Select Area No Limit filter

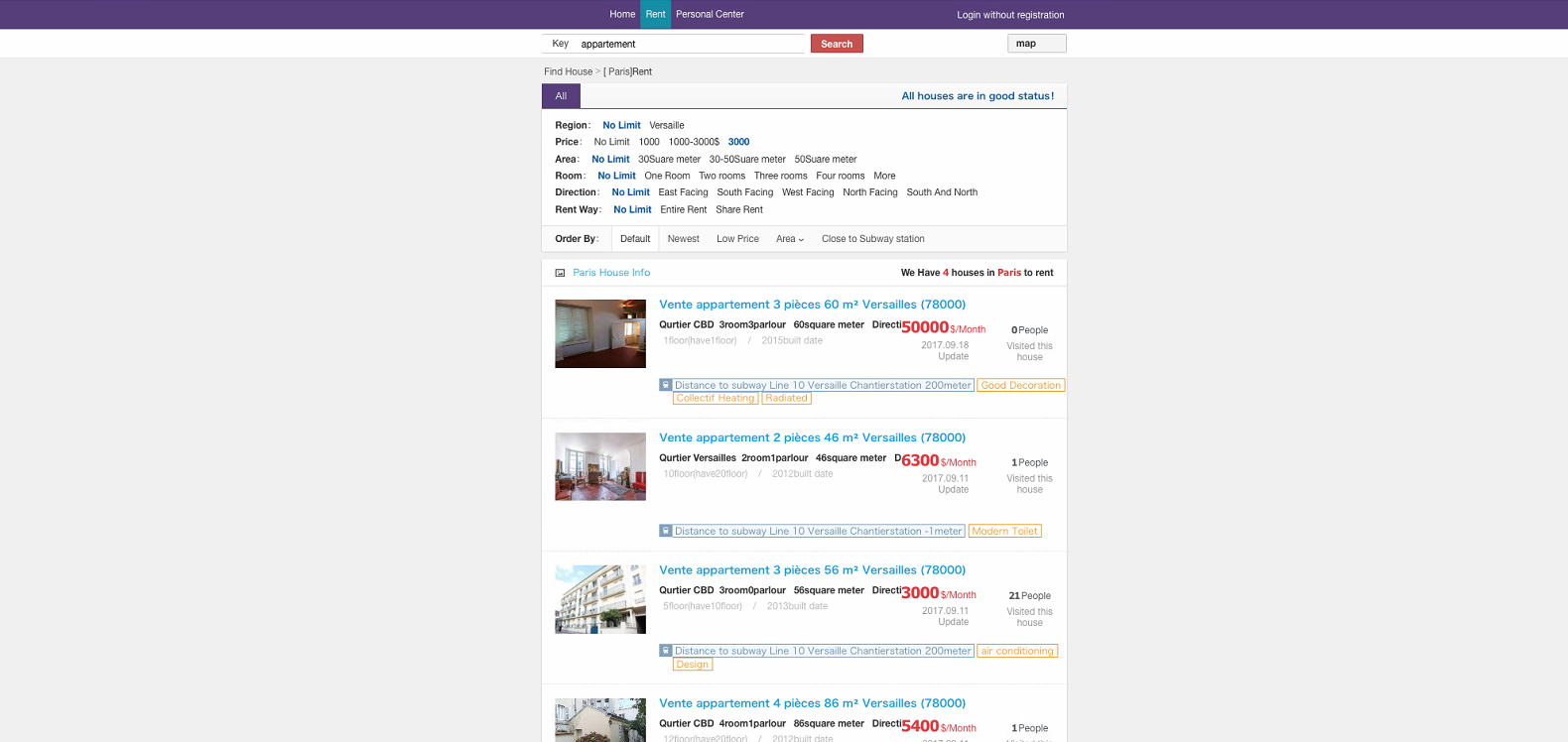coord(610,159)
